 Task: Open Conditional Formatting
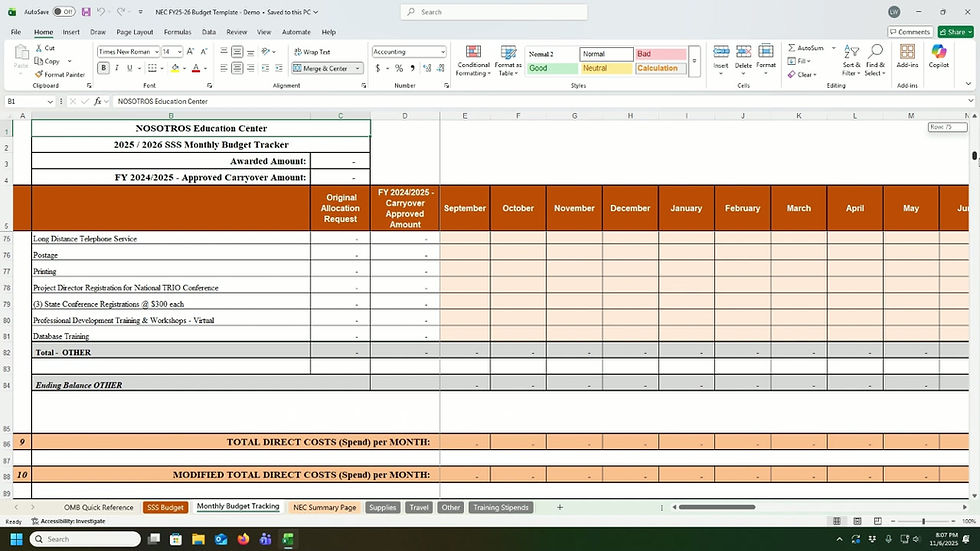tap(473, 61)
